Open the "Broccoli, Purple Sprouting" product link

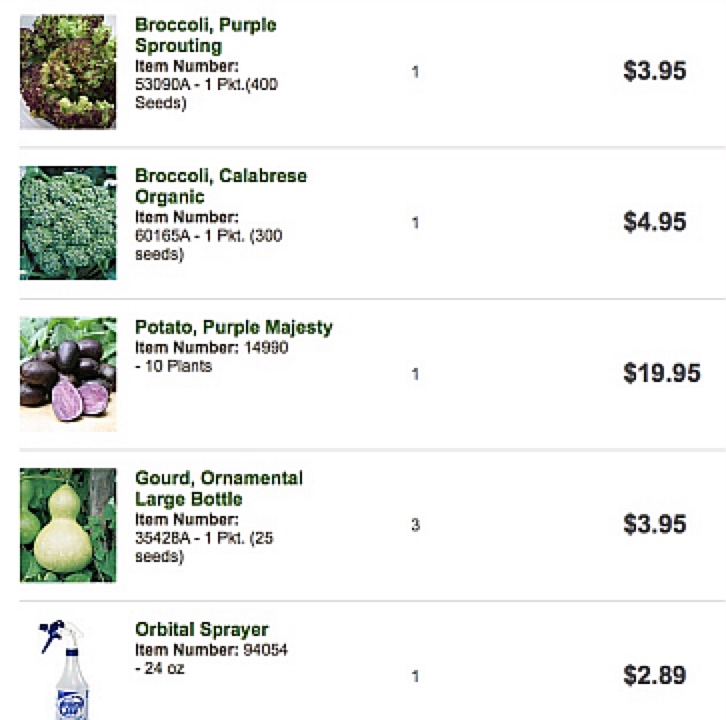pyautogui.click(x=205, y=35)
